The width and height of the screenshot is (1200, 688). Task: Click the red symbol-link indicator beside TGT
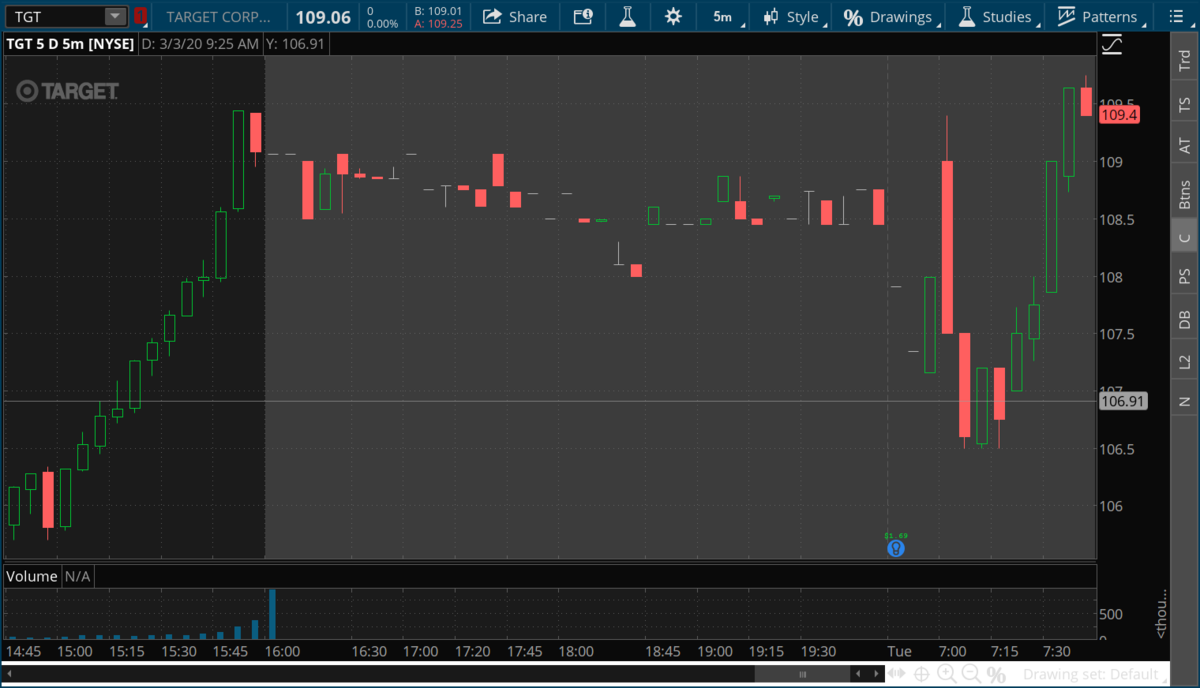(140, 16)
